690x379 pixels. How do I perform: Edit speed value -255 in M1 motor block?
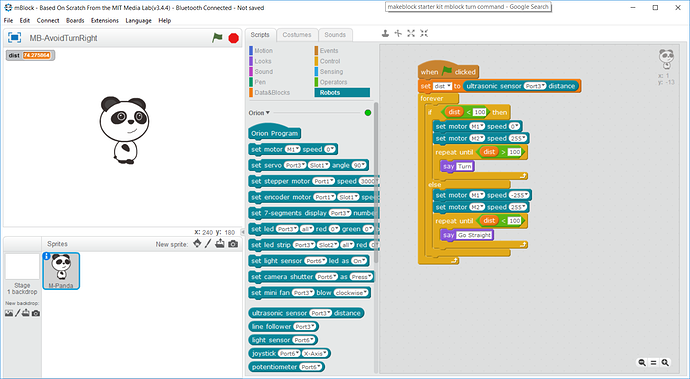(518, 195)
